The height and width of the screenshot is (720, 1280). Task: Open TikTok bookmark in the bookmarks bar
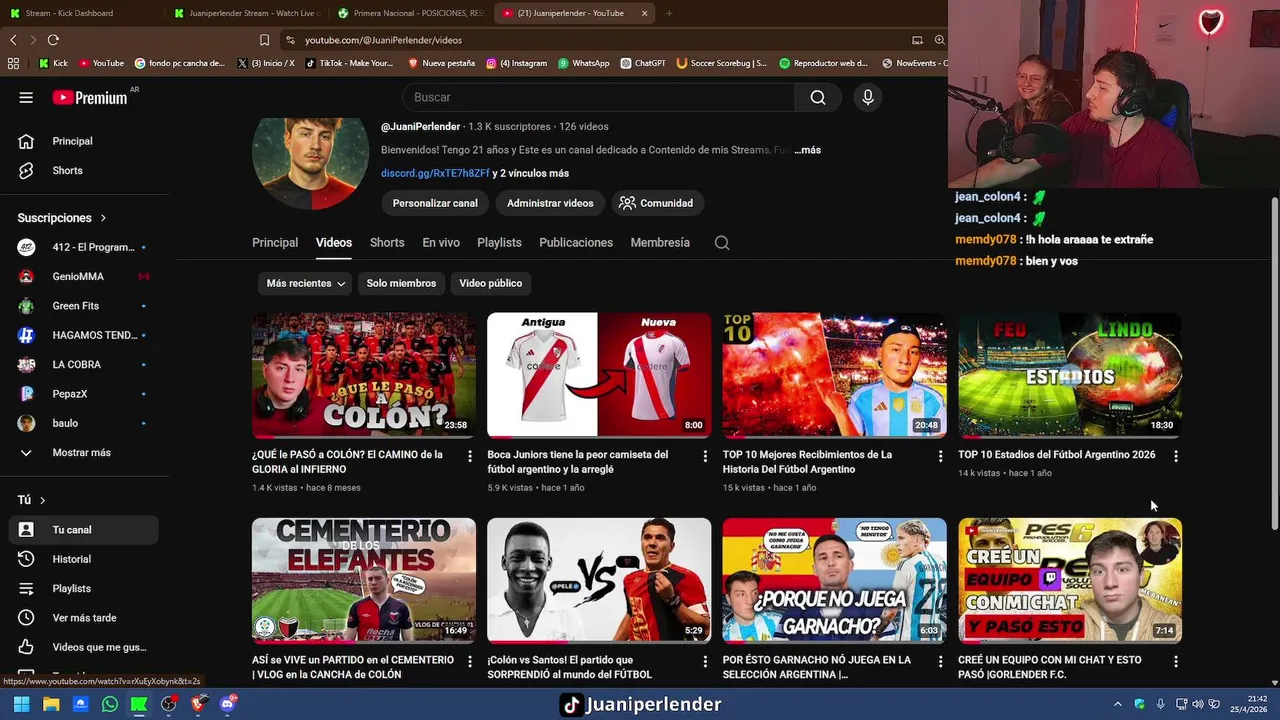point(349,63)
